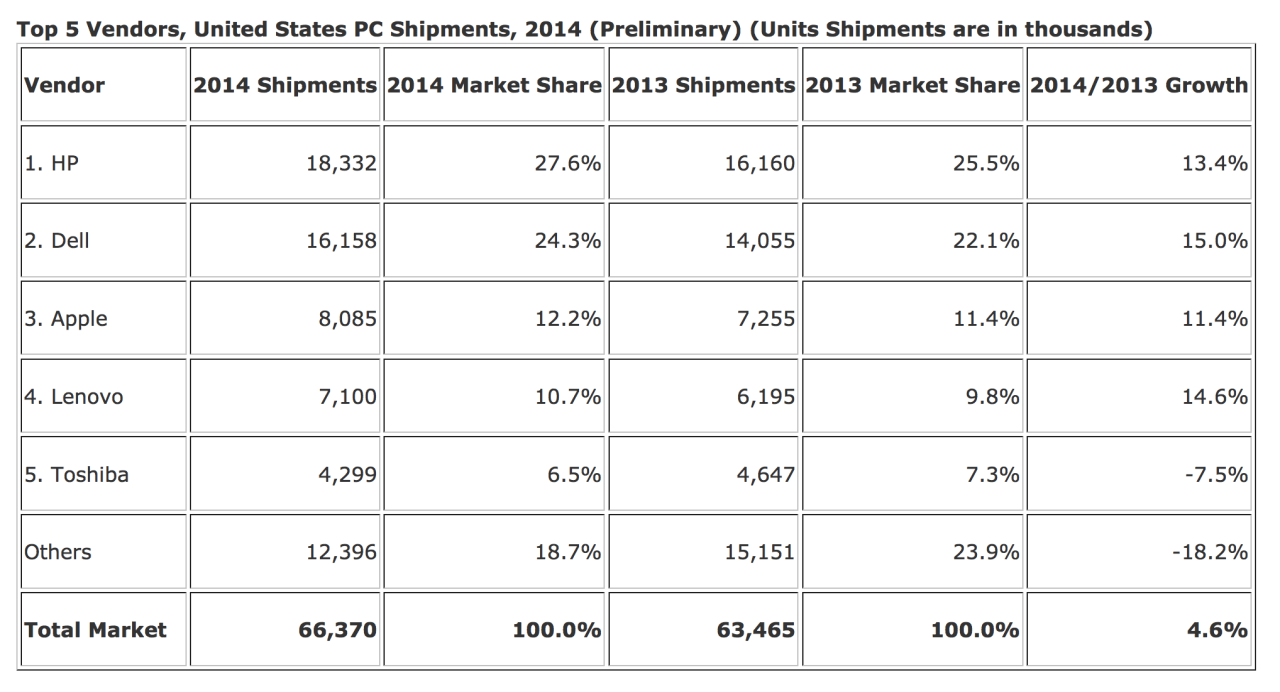Select the Apple vendor cell

click(x=65, y=319)
